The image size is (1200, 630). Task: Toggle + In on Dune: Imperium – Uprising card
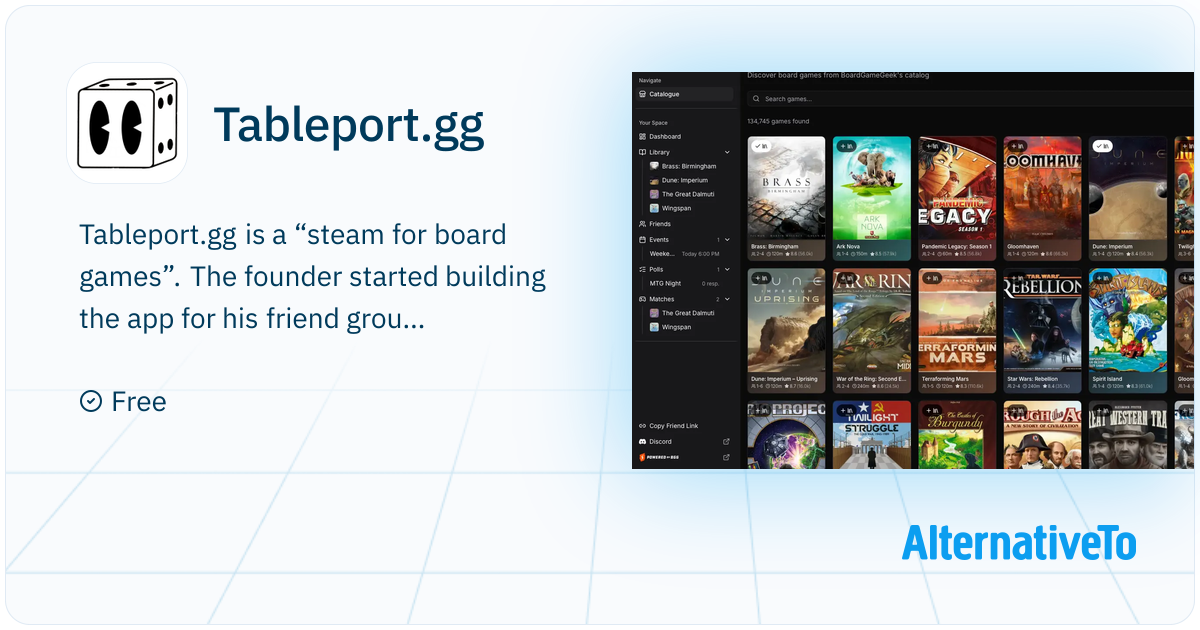click(x=760, y=278)
